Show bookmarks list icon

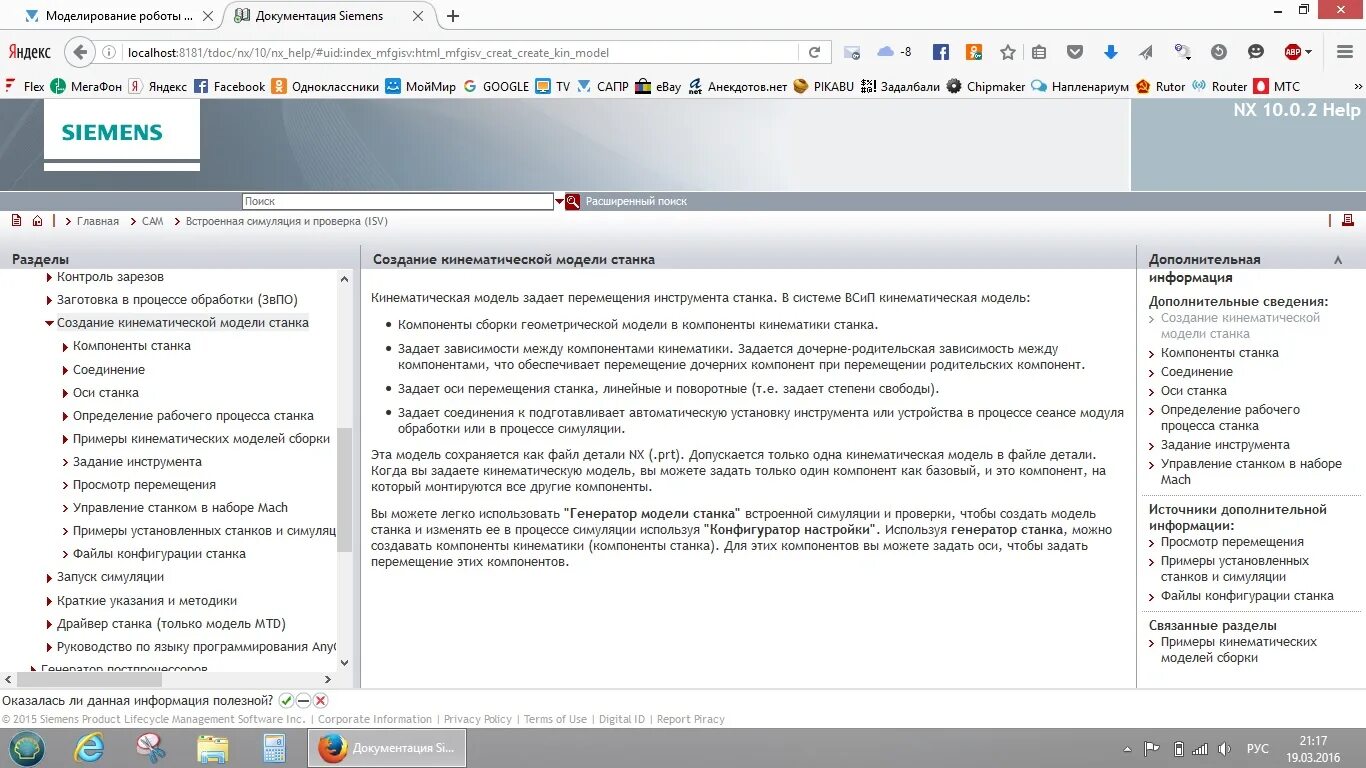(1039, 52)
